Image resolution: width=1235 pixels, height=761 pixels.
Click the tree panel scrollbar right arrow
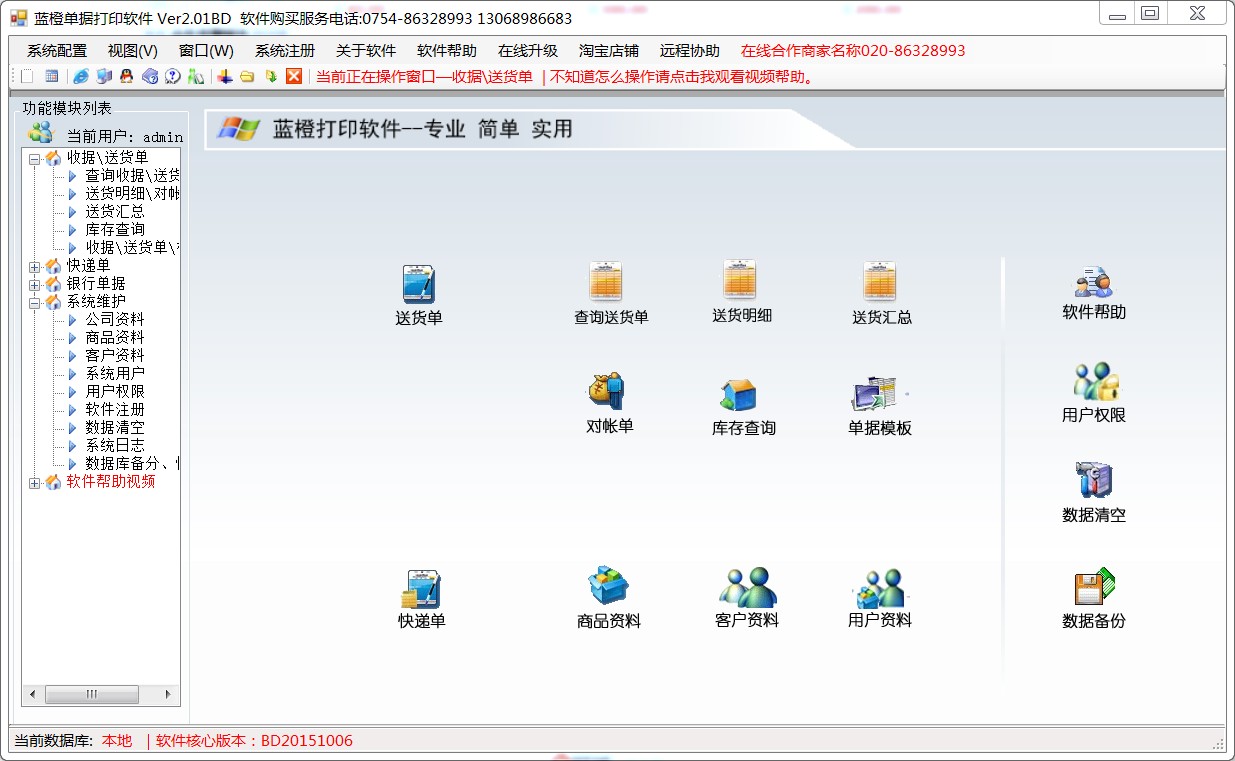point(168,694)
